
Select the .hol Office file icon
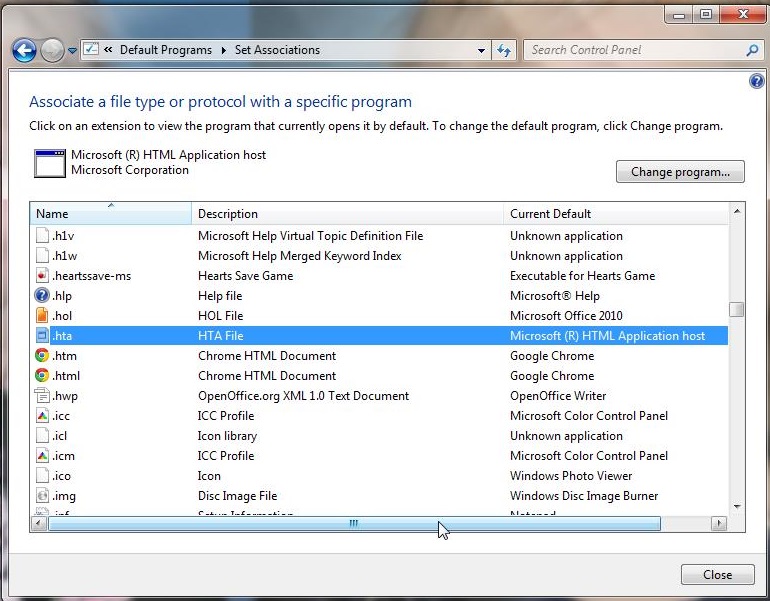tap(42, 315)
